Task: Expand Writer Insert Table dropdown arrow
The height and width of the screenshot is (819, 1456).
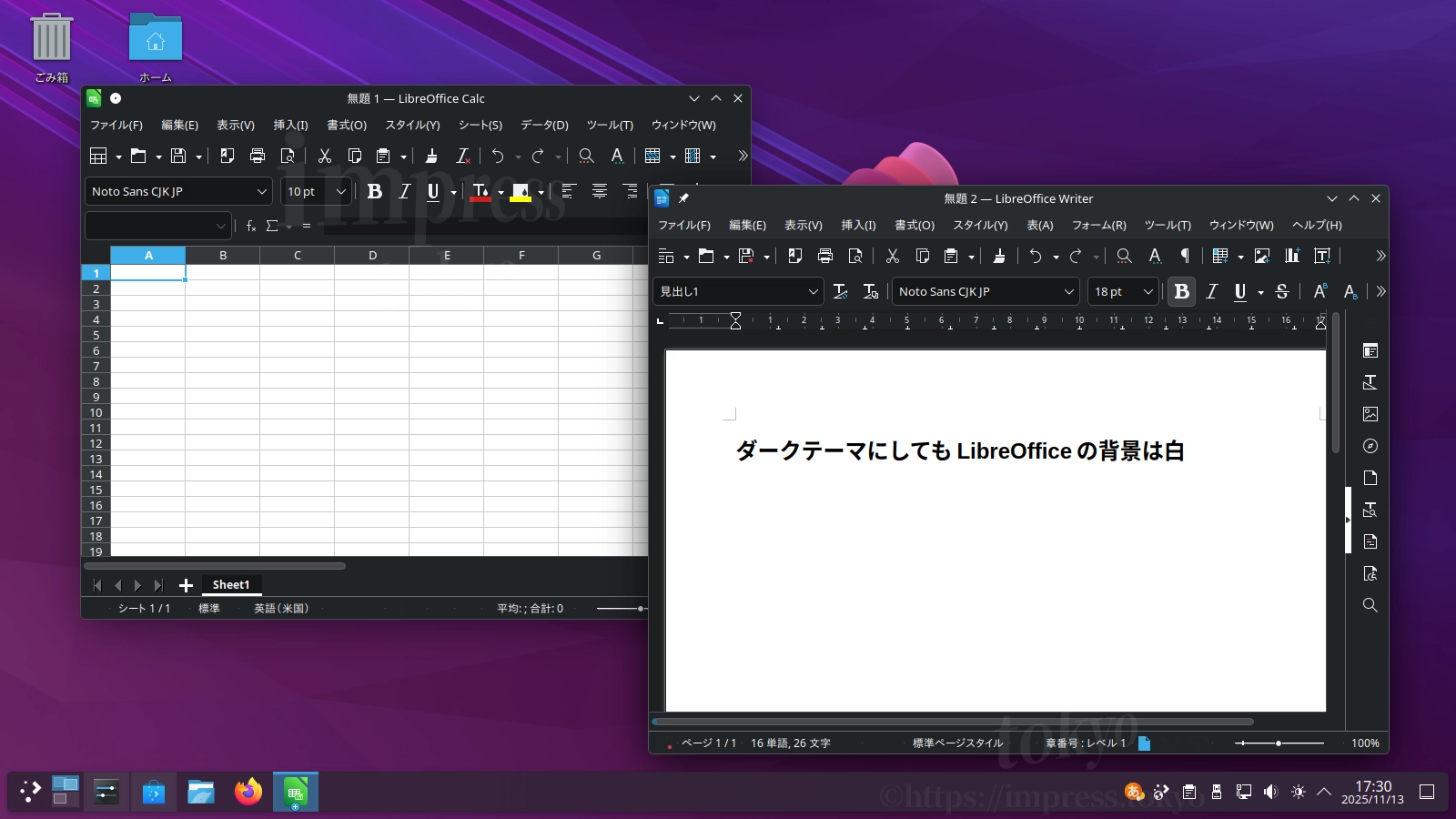Action: click(1241, 257)
